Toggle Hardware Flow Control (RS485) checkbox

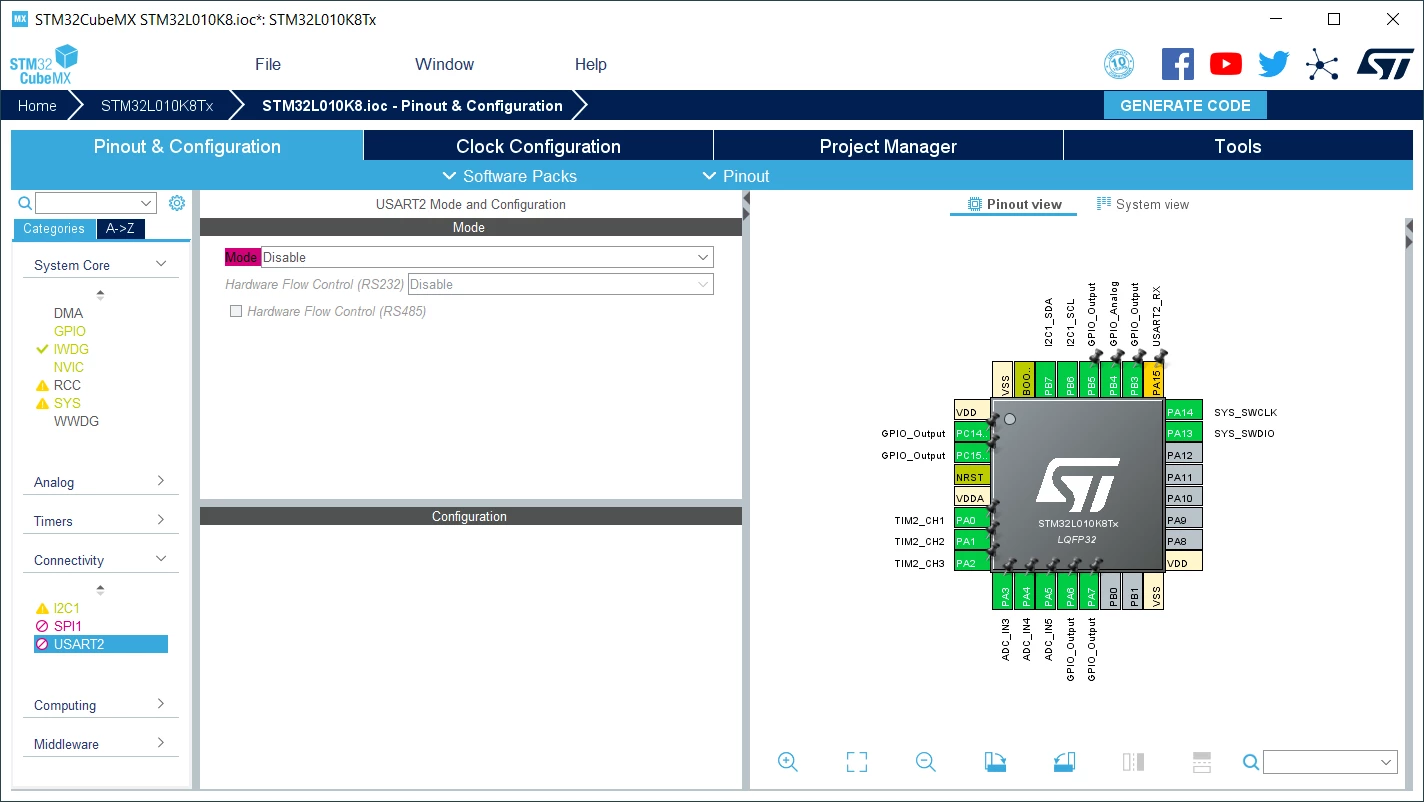[236, 311]
